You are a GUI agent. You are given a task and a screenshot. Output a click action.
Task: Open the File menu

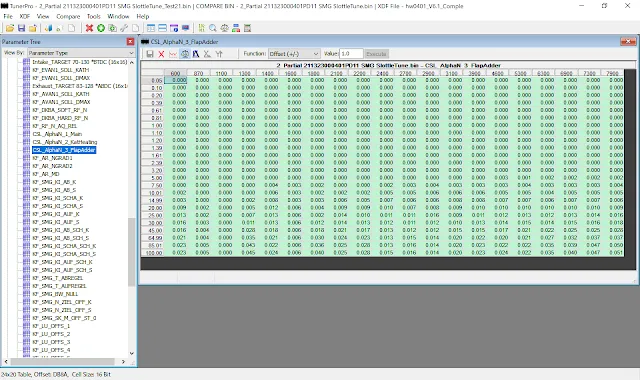8,16
